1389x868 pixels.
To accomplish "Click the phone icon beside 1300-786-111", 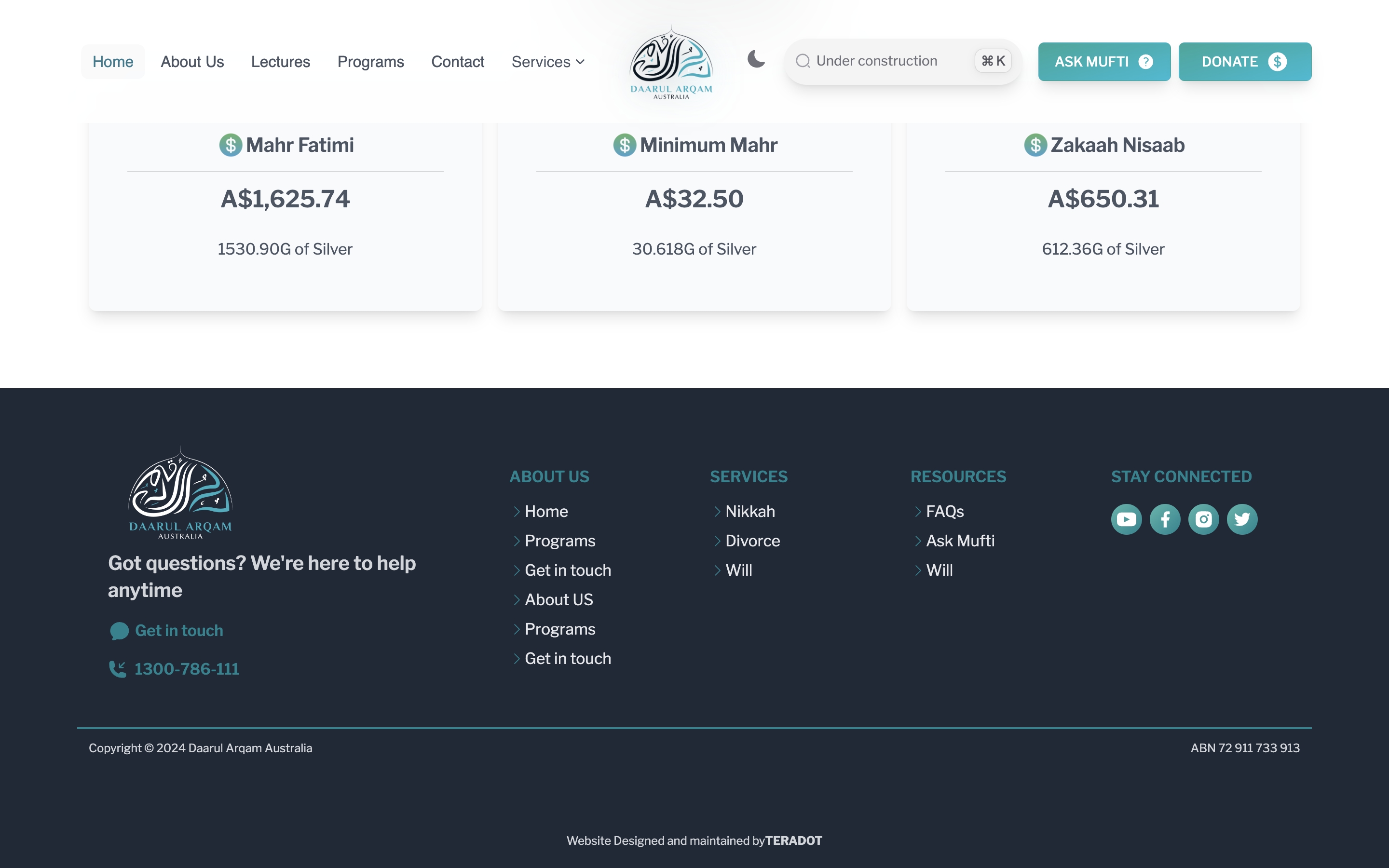I will [118, 669].
